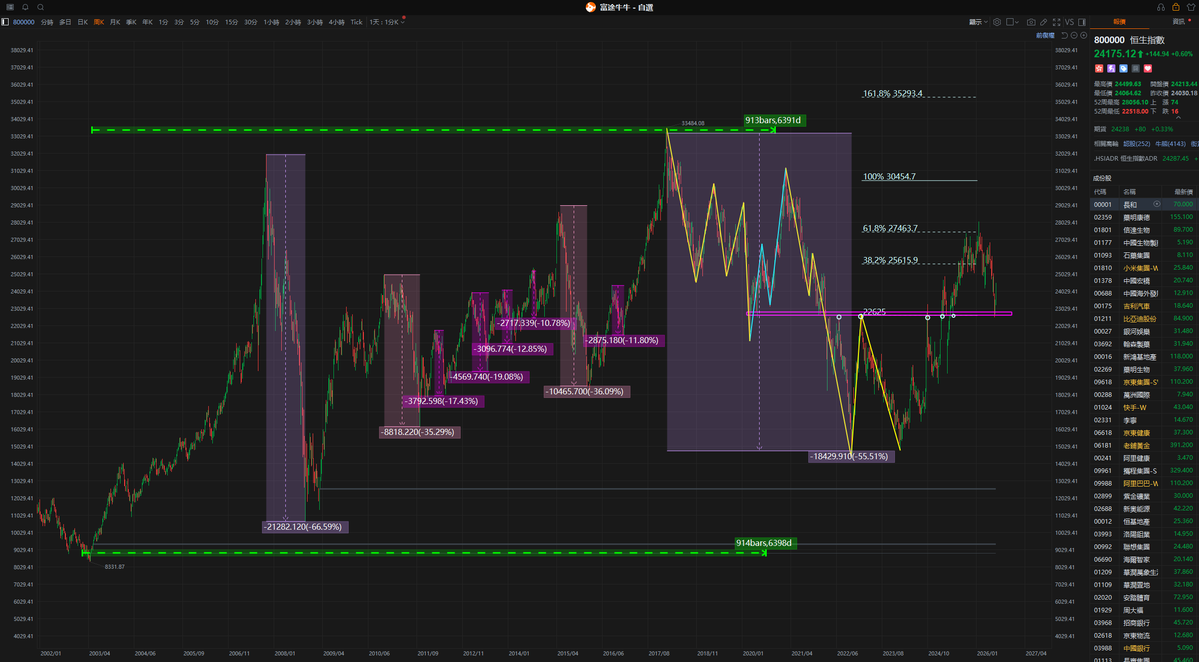The width and height of the screenshot is (1199, 662).
Task: Select constituent row 01810 小米集團-W
Action: (1144, 268)
